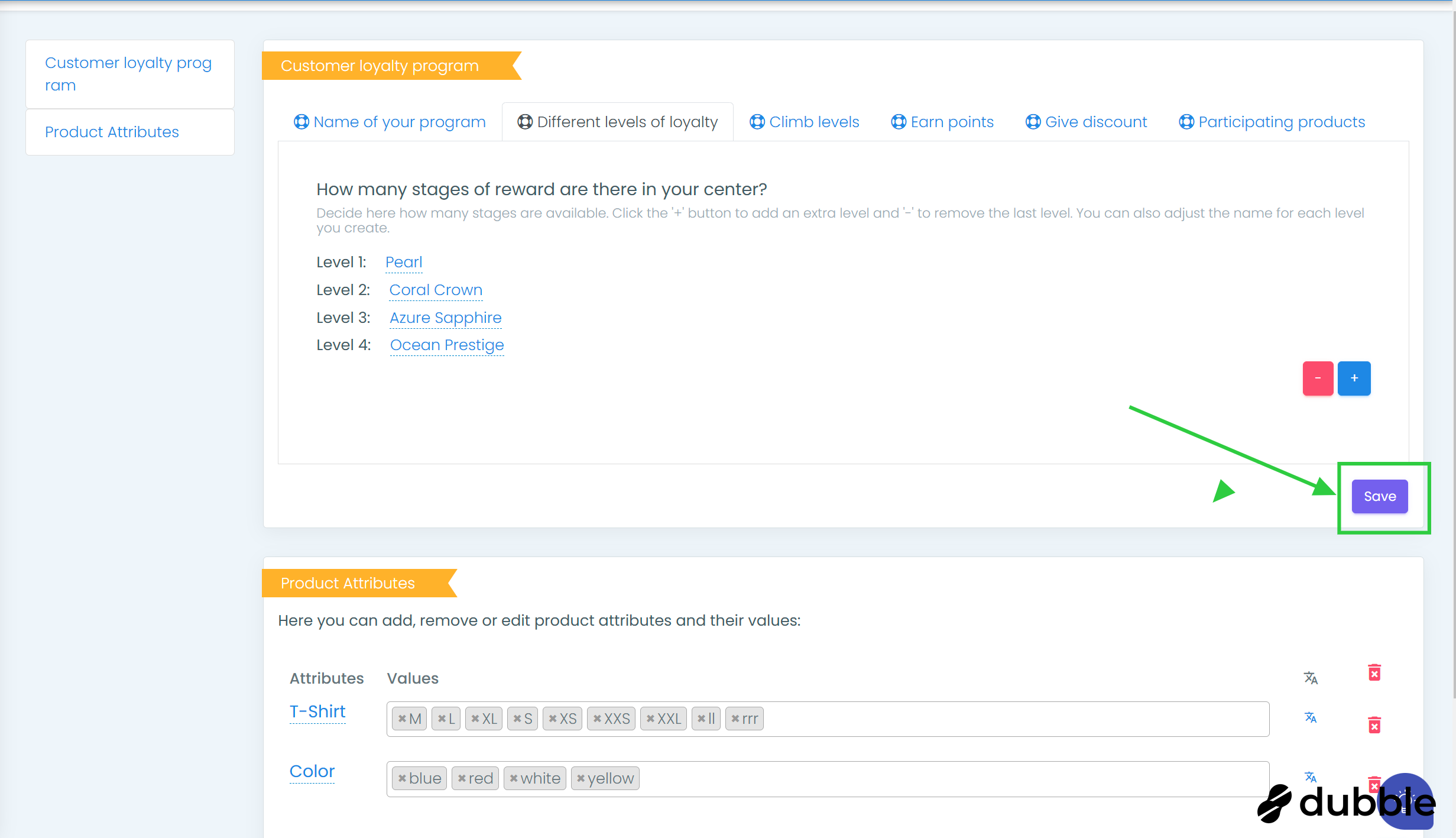Rename the T-Shirt attribute label
The image size is (1456, 838).
(317, 711)
